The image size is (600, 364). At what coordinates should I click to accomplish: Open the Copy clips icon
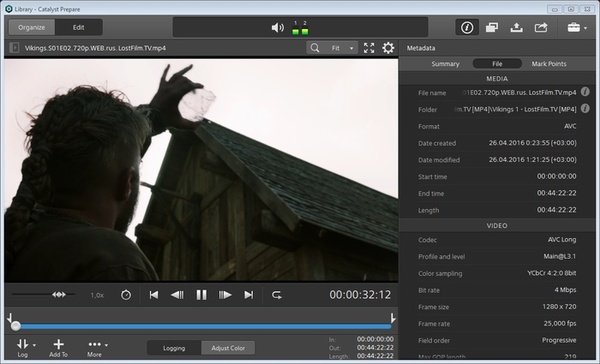click(x=492, y=28)
